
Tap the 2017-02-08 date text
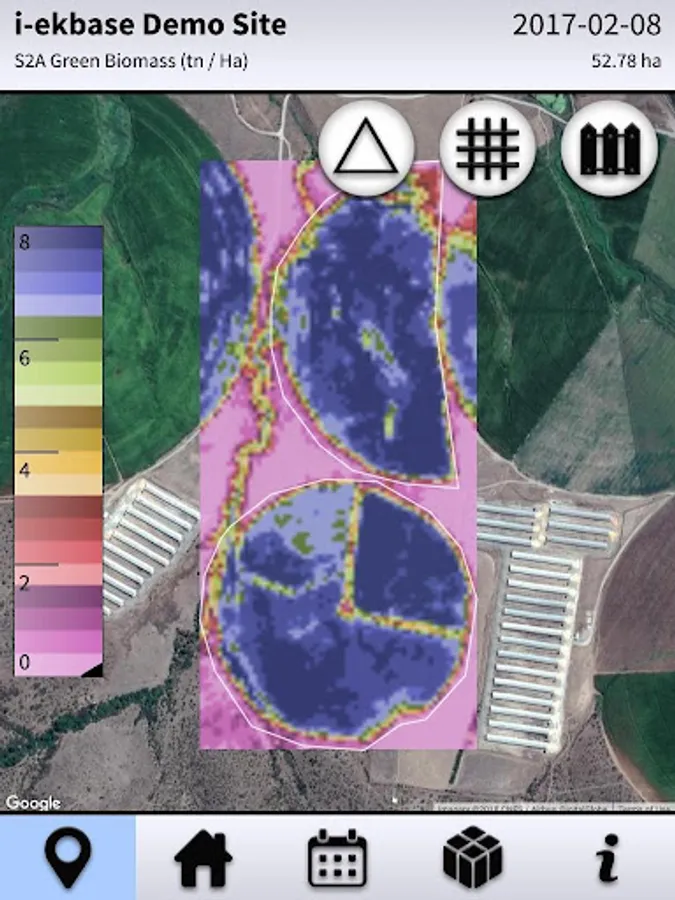coord(587,25)
